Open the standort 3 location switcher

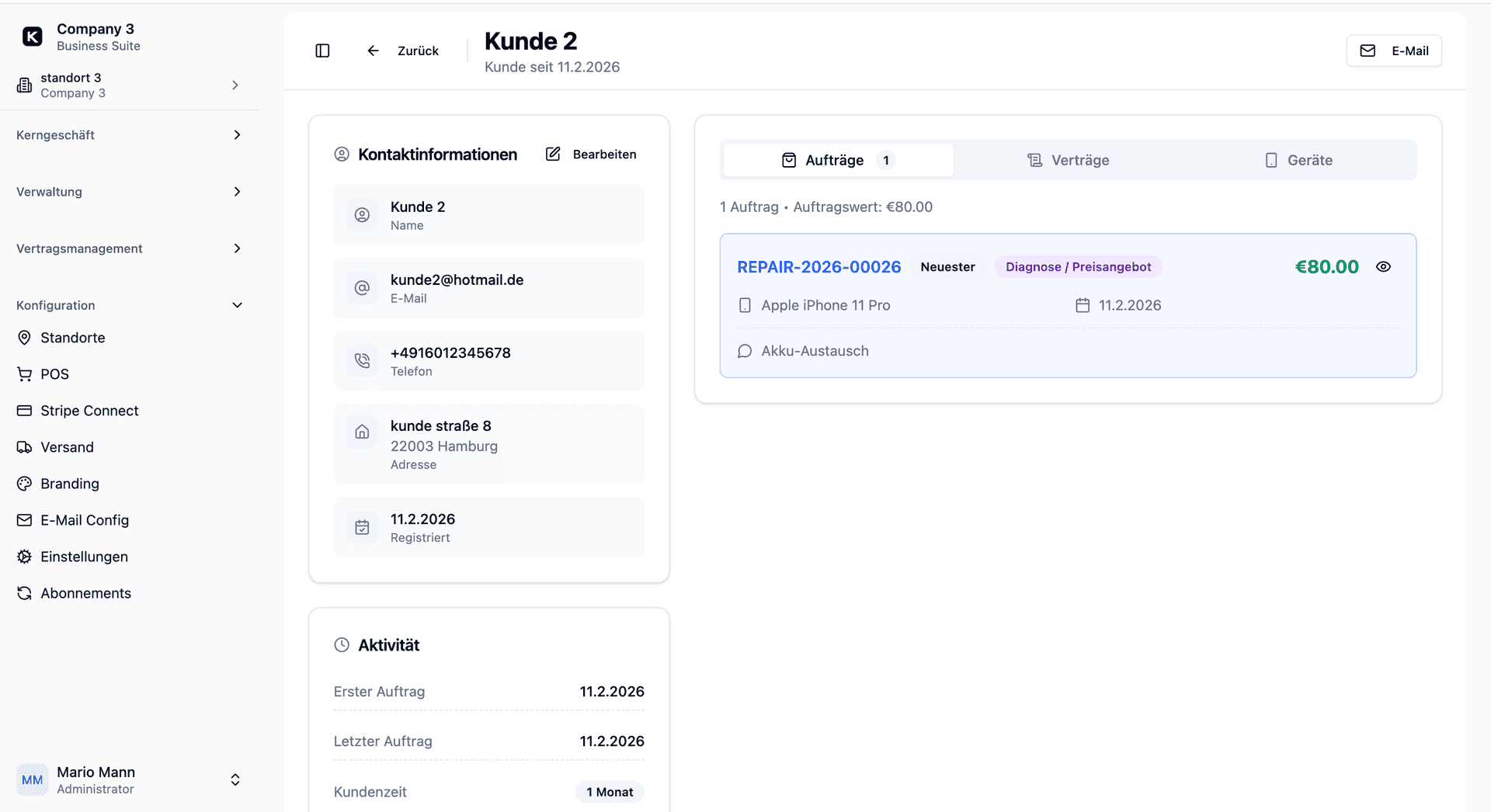[x=129, y=85]
